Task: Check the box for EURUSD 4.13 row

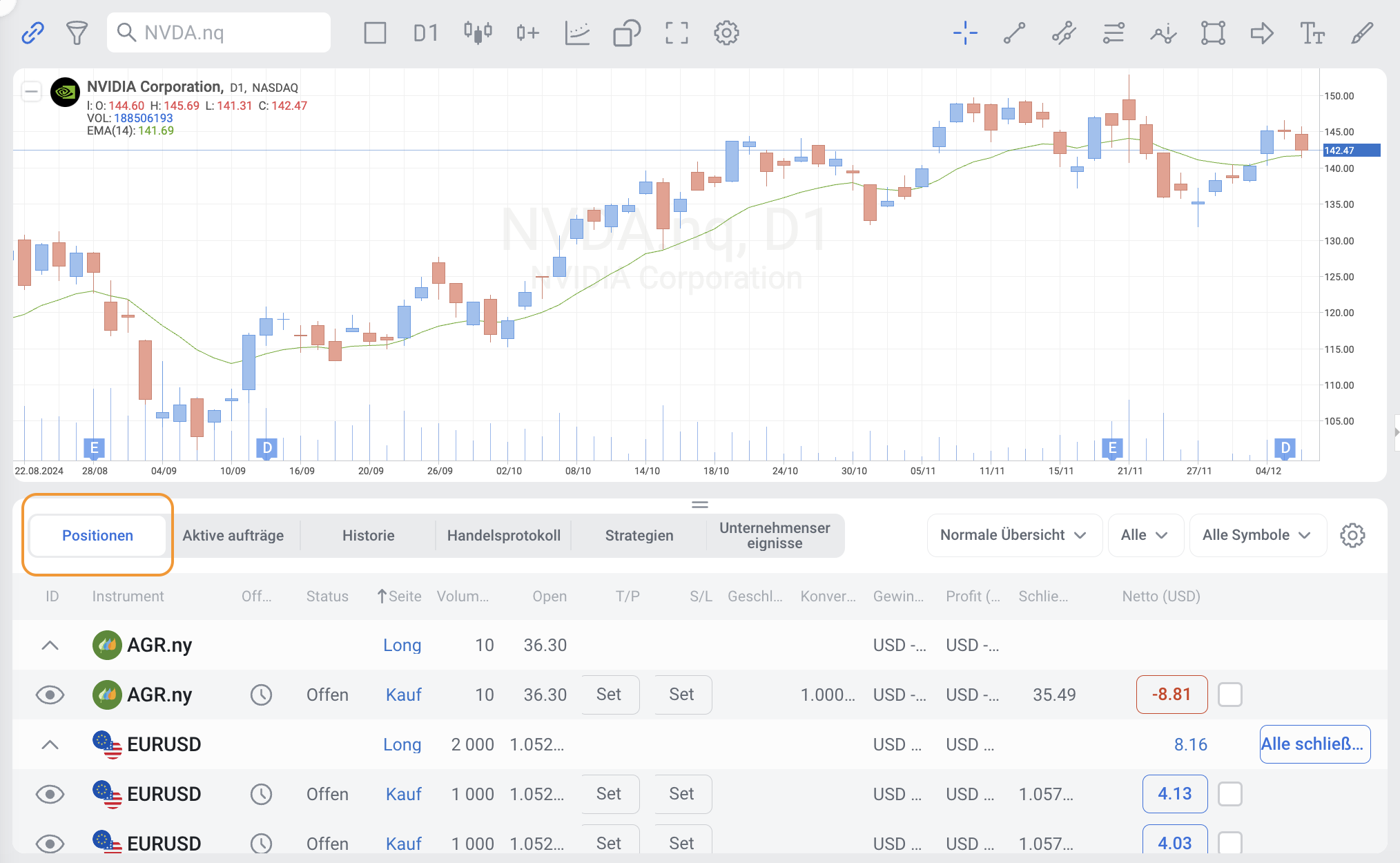Action: click(1229, 794)
